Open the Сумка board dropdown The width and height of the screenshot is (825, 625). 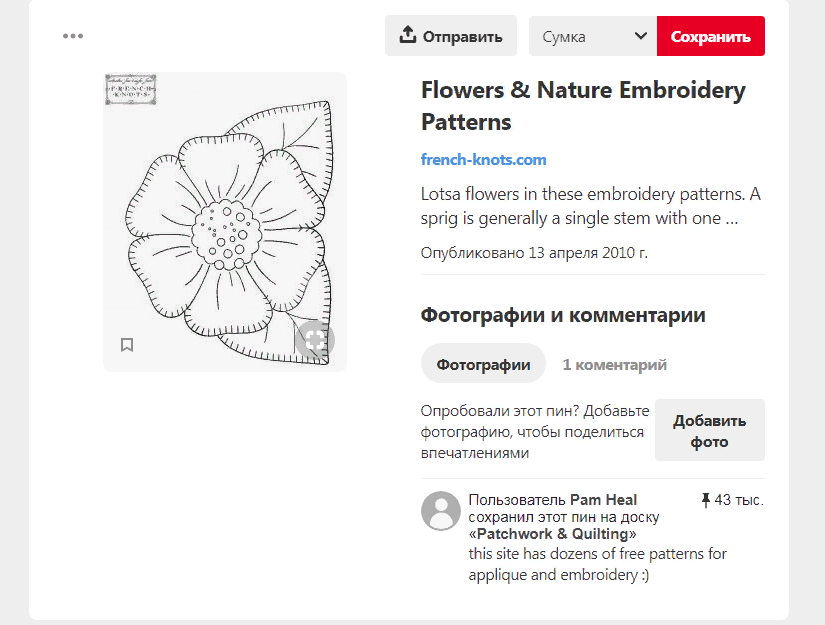coord(593,36)
